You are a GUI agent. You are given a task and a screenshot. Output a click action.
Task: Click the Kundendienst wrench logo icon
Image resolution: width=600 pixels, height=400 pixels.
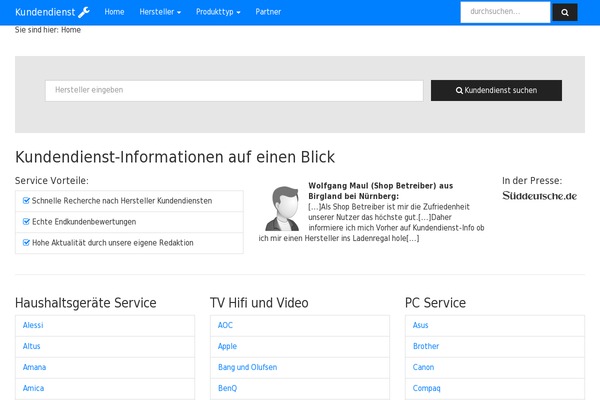[x=84, y=12]
